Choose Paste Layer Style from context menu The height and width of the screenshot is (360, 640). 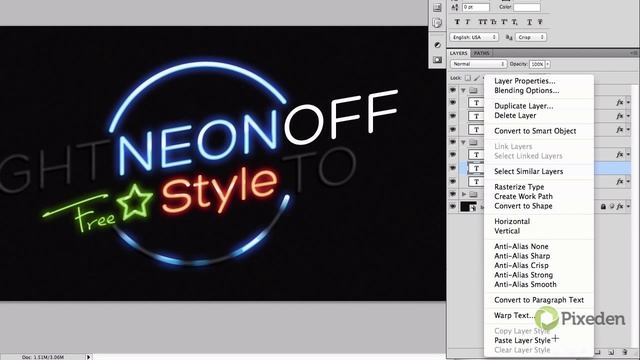(x=522, y=340)
